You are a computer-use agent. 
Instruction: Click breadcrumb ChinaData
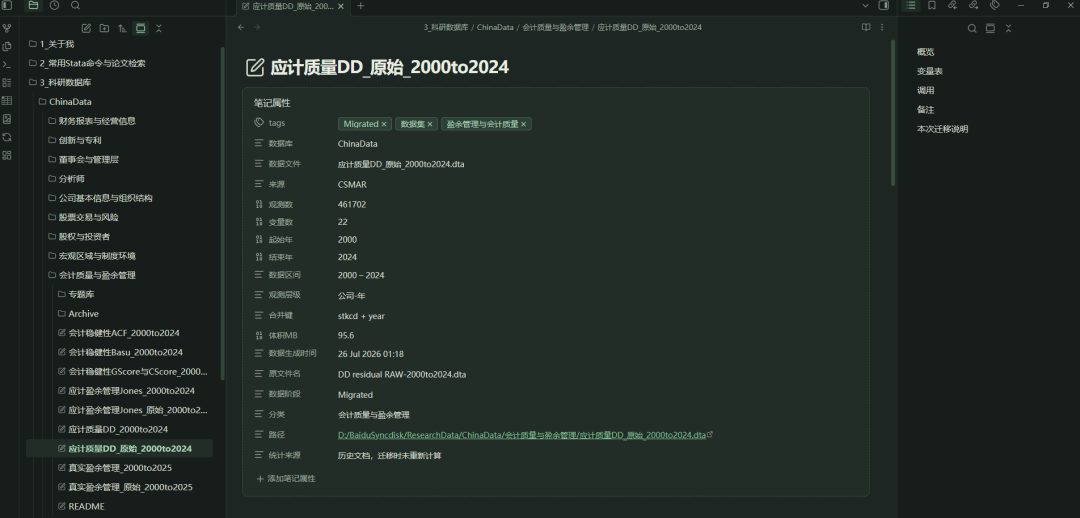click(x=495, y=28)
